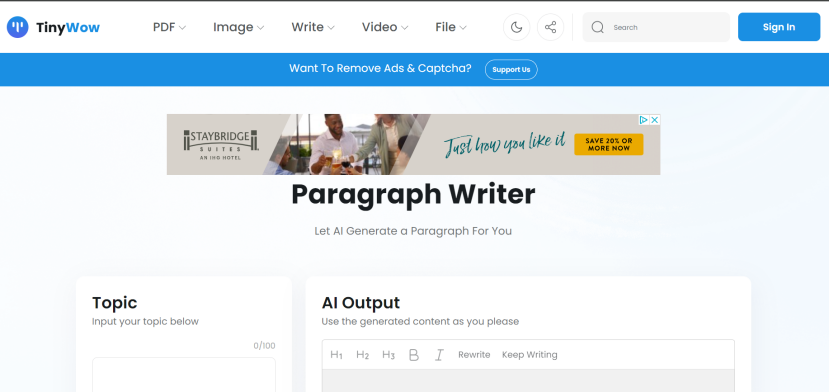Click the AI Output text area
This screenshot has width=829, height=392.
click(528, 380)
